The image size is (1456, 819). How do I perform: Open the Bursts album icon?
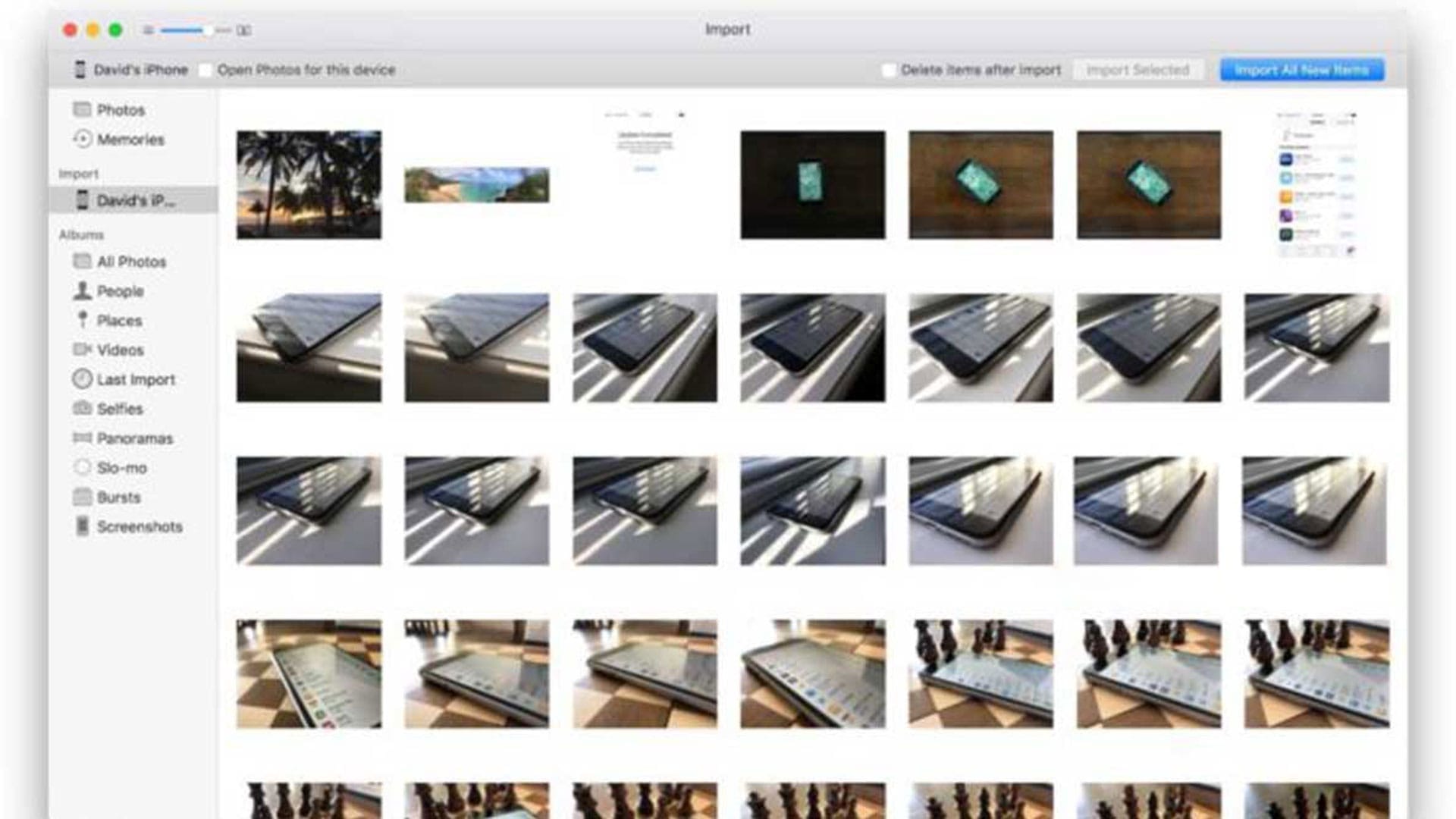[82, 497]
